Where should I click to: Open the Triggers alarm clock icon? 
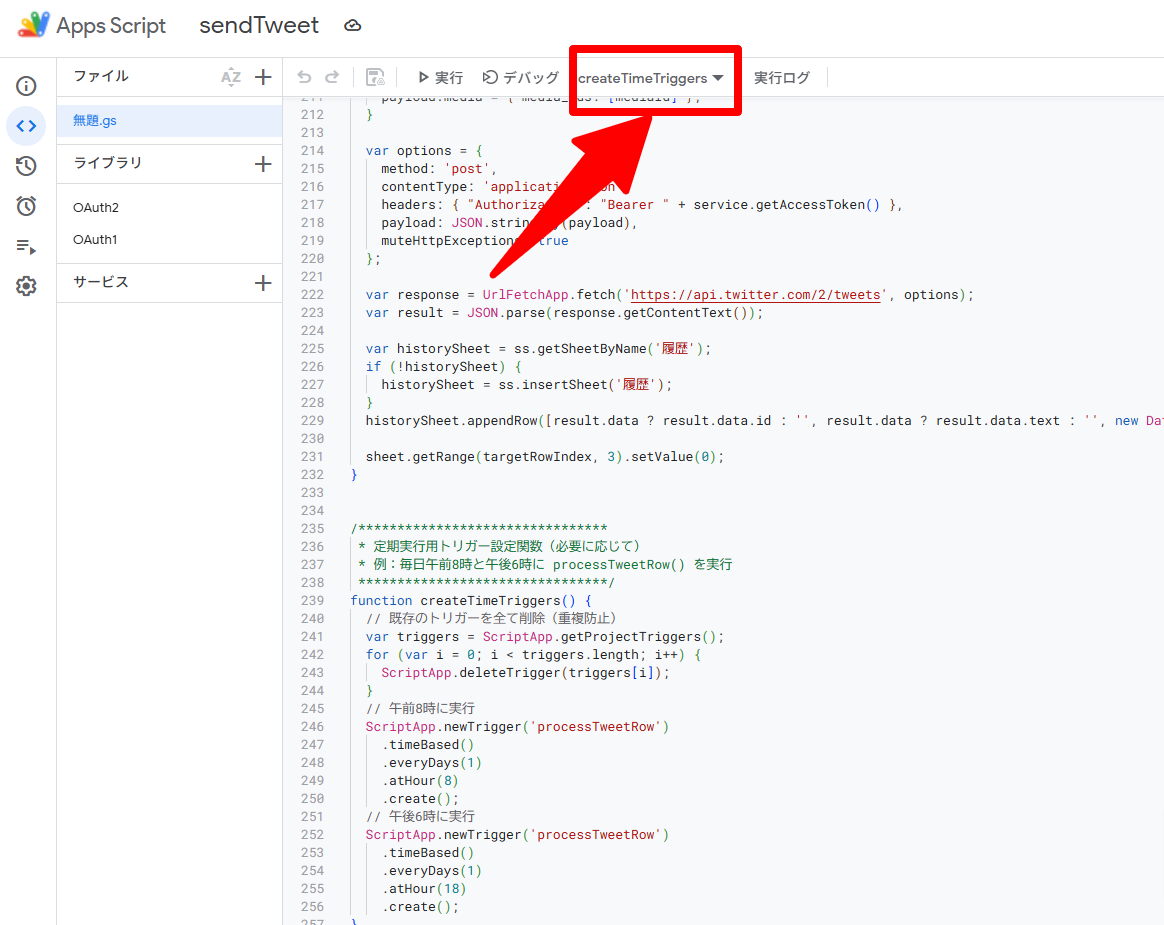(26, 206)
